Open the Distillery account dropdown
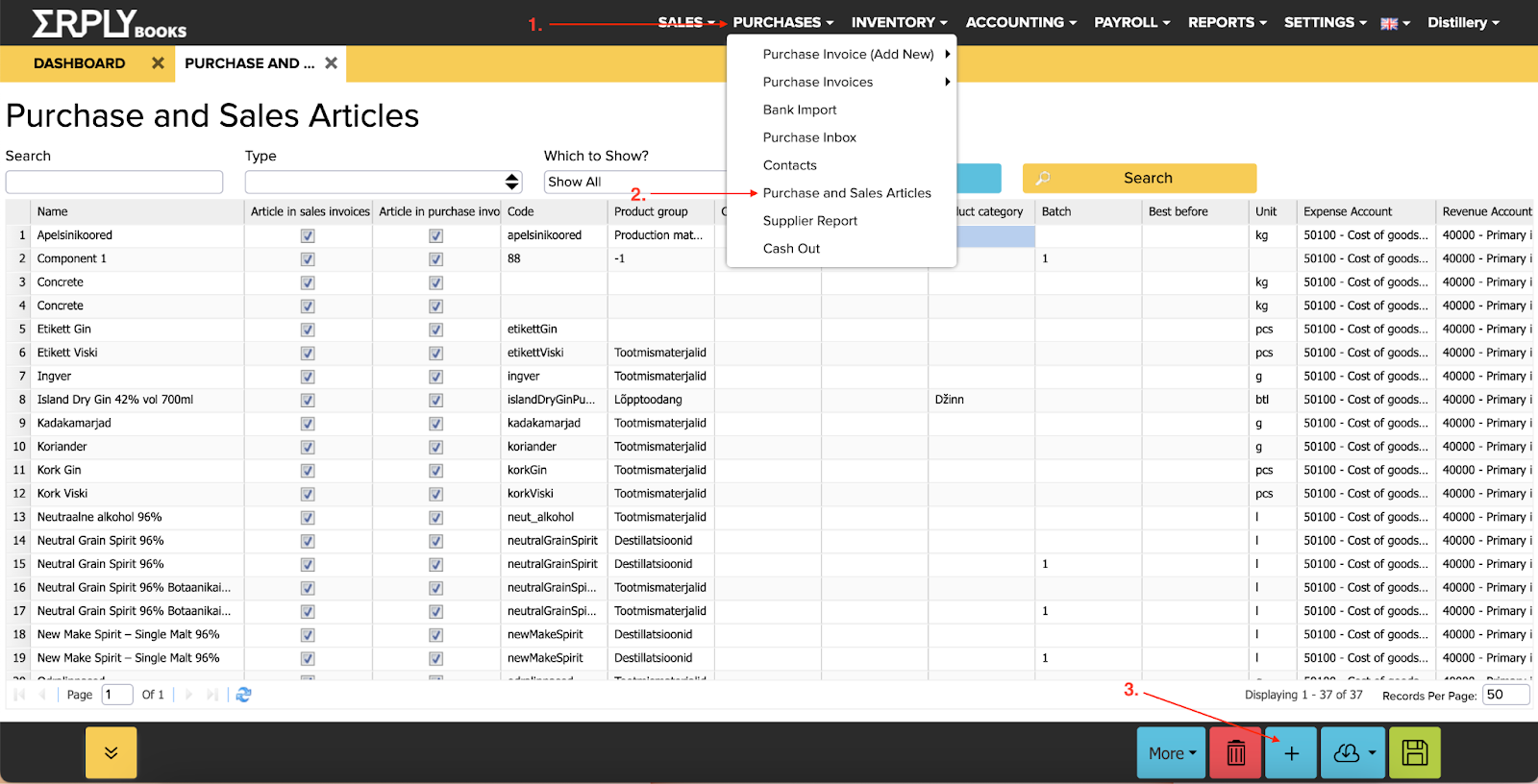The width and height of the screenshot is (1538, 784). 1462,23
